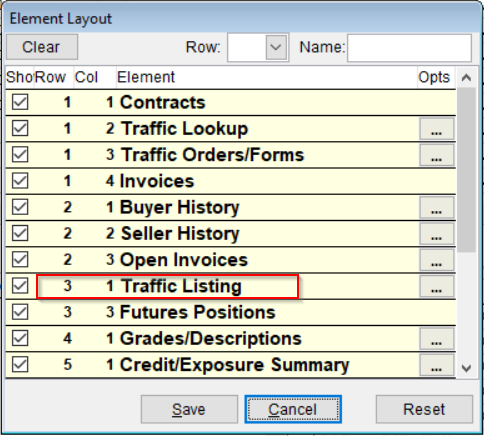Uncheck the Show checkbox for Contracts
Screen dimensions: 484x436
20,102
